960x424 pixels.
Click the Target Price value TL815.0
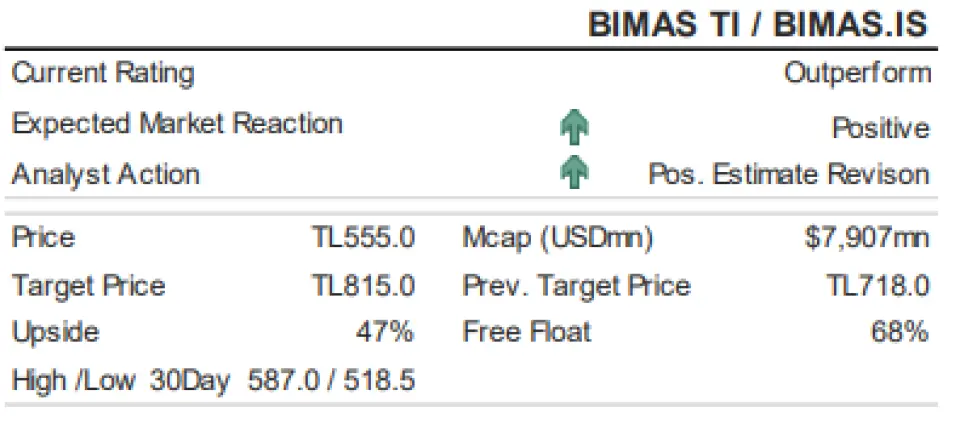point(363,286)
